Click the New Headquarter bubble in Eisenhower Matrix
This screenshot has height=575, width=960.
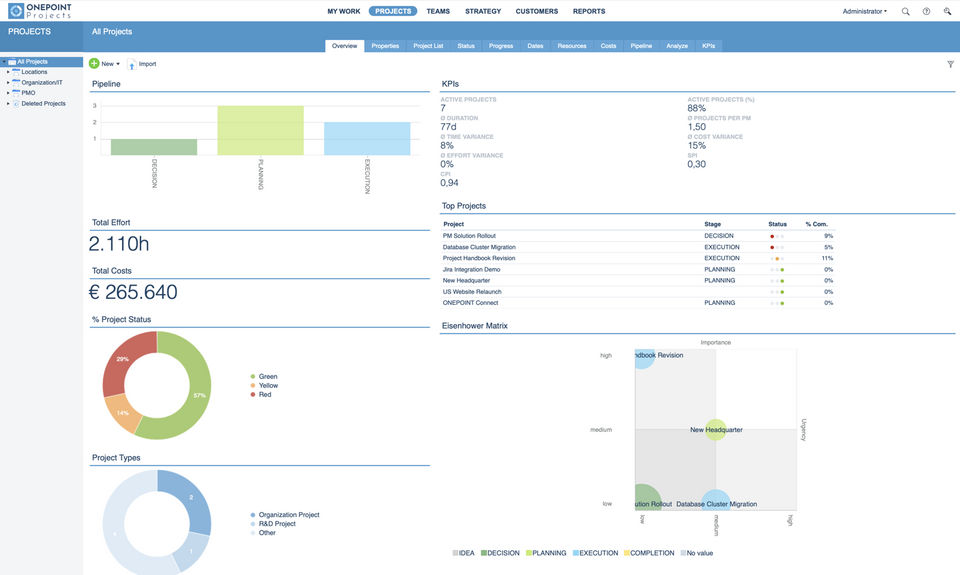tap(715, 429)
